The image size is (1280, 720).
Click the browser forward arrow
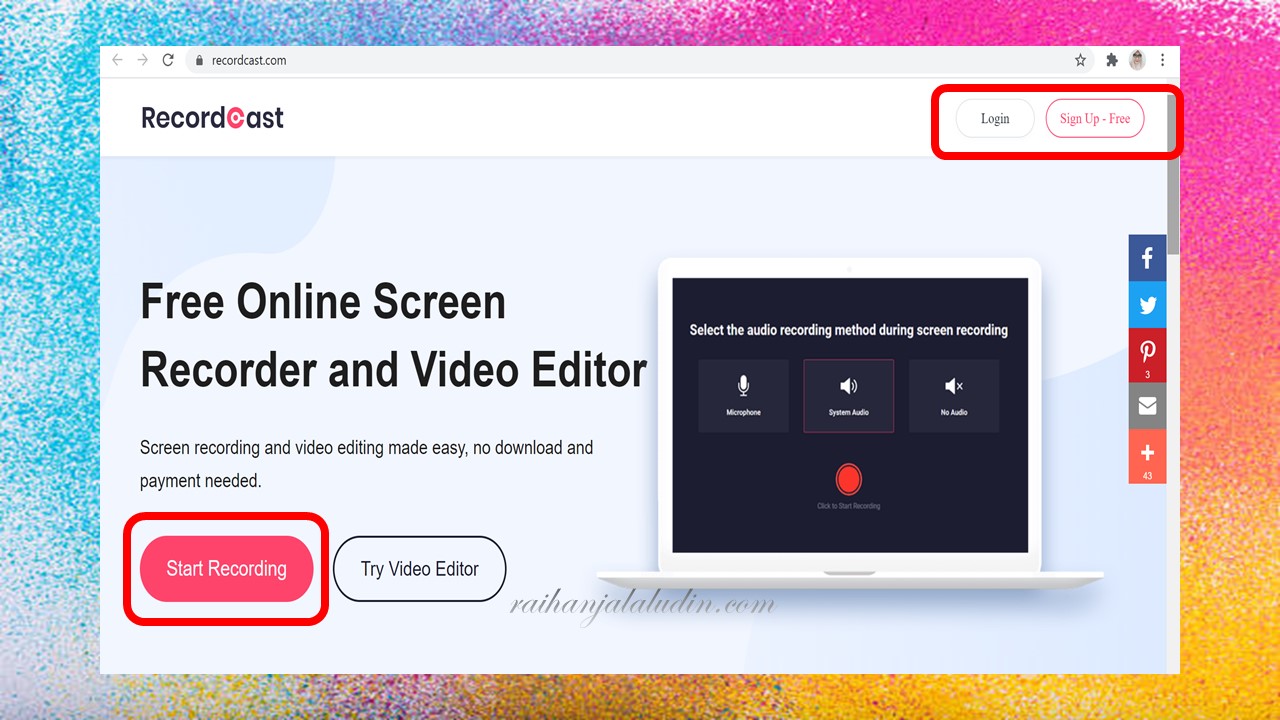pyautogui.click(x=142, y=60)
